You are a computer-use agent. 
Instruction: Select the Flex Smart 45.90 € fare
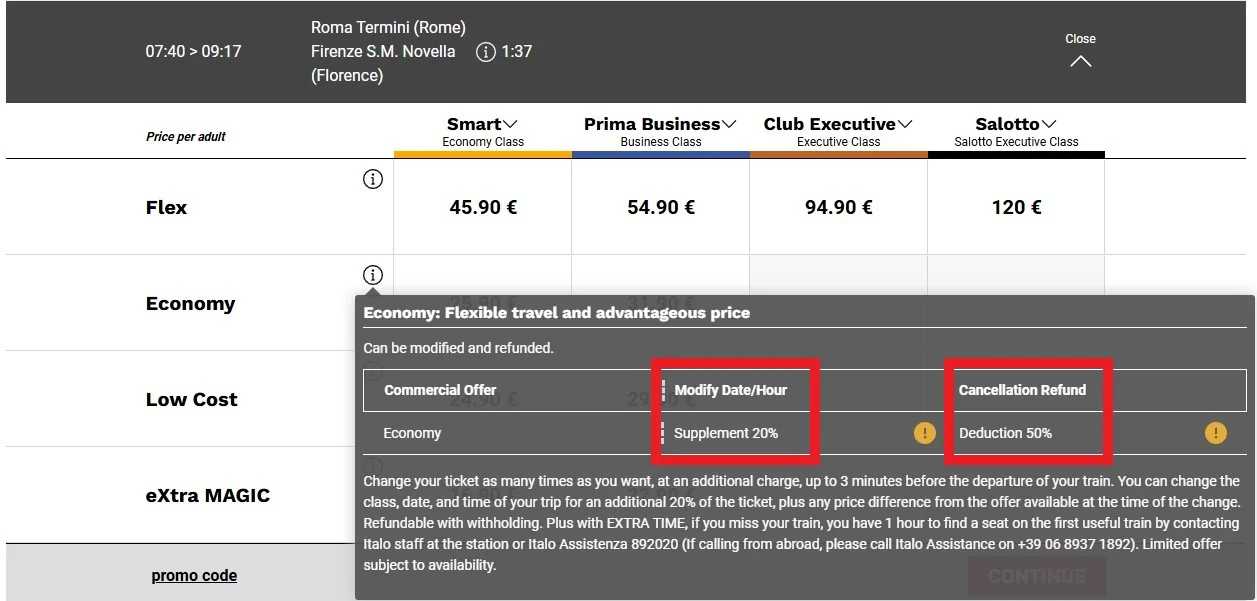(x=483, y=207)
